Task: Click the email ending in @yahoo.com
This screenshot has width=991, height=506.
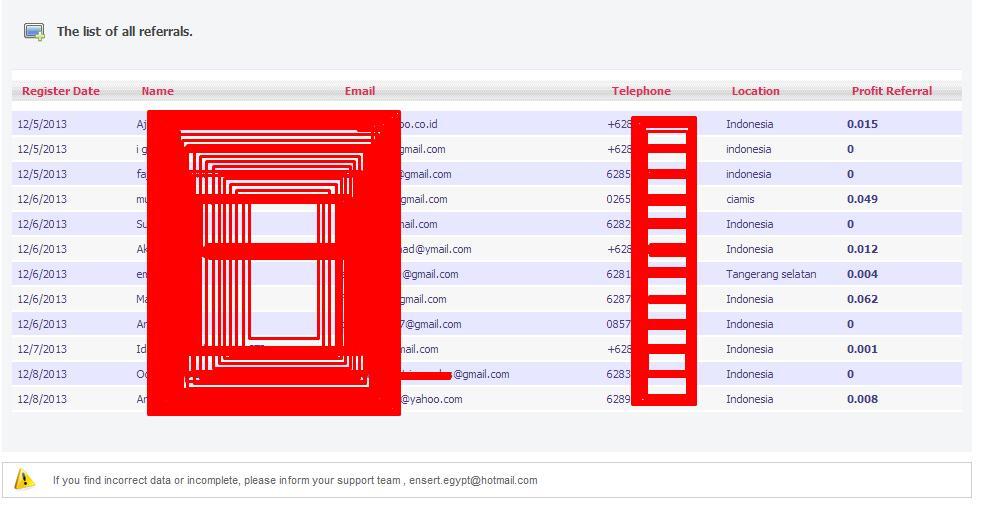Action: tap(432, 399)
